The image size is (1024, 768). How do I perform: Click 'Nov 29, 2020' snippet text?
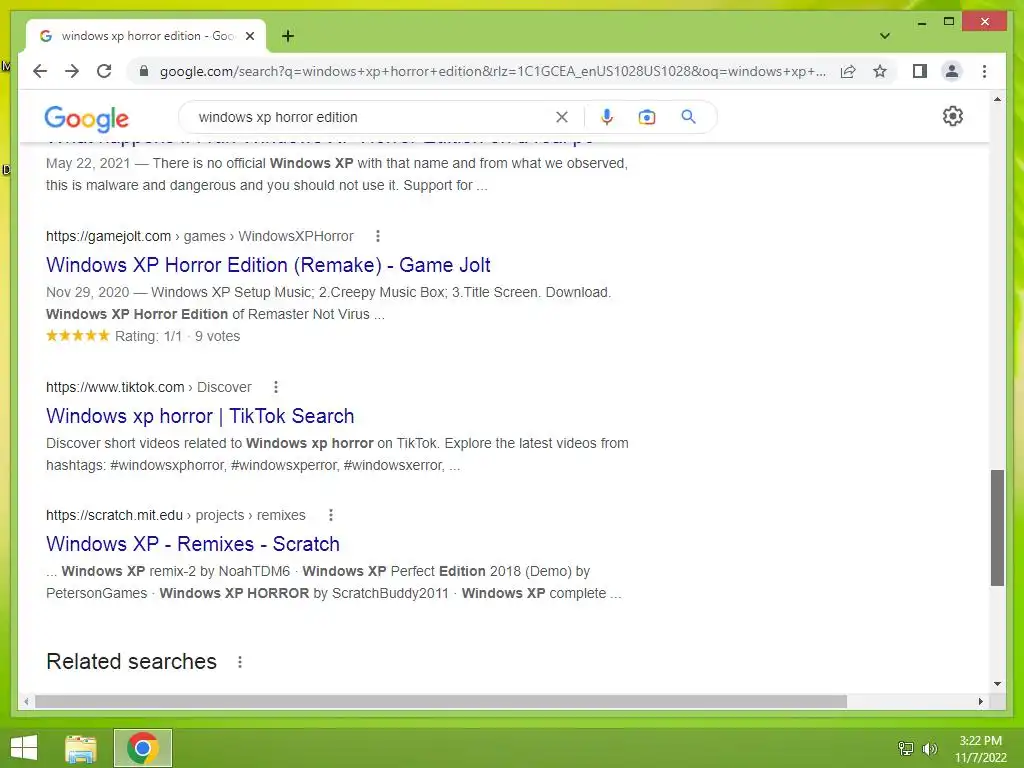[x=88, y=292]
